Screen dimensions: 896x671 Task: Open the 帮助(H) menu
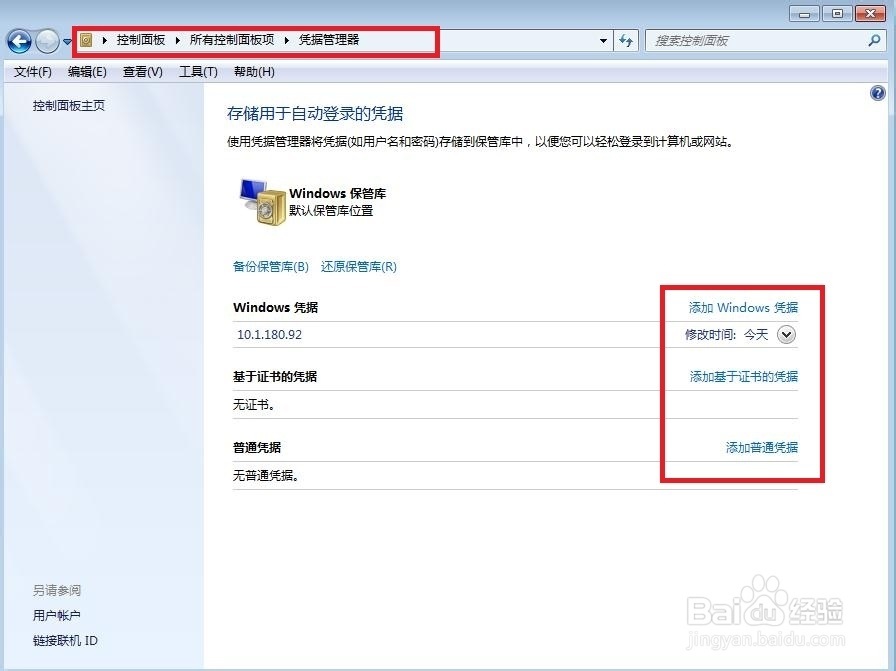pyautogui.click(x=254, y=71)
